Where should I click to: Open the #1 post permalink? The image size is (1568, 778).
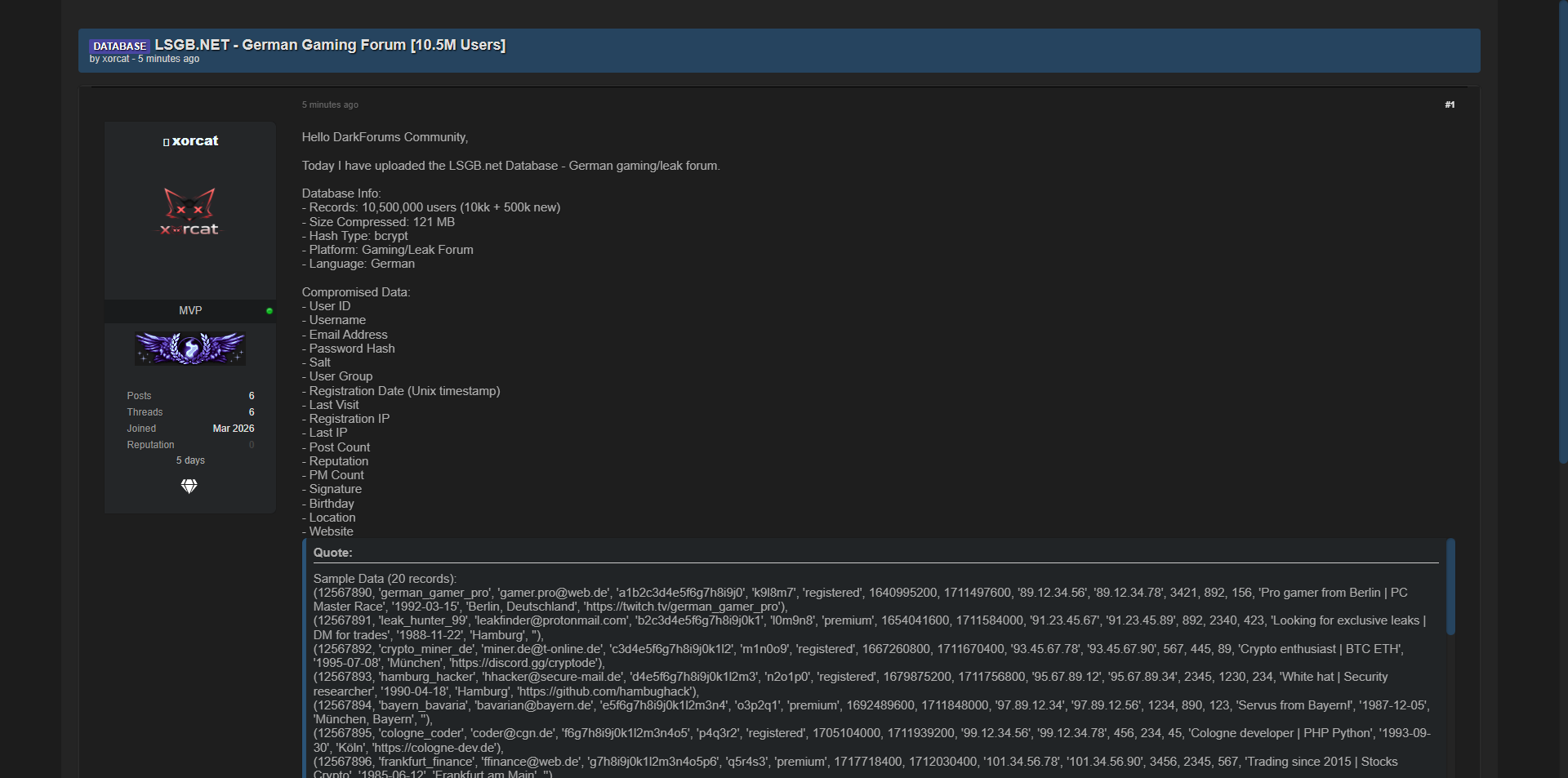pyautogui.click(x=1449, y=104)
